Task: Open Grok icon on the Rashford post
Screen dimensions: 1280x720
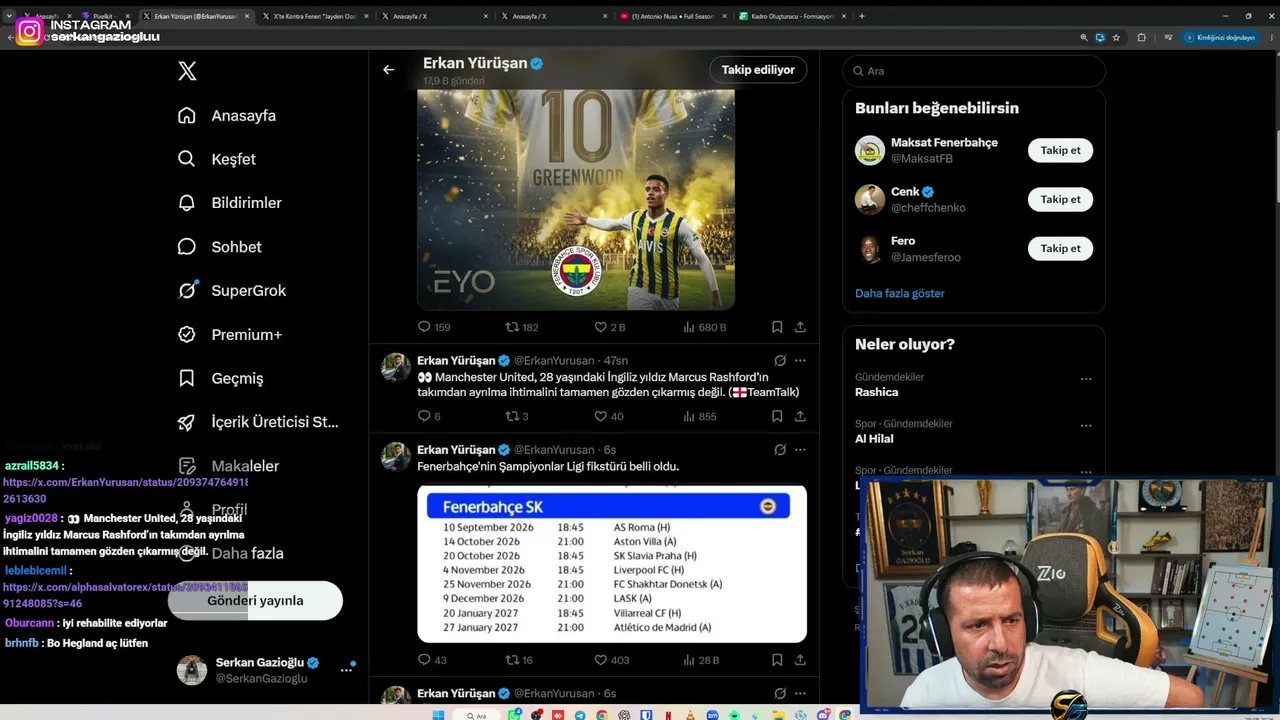Action: (x=780, y=360)
